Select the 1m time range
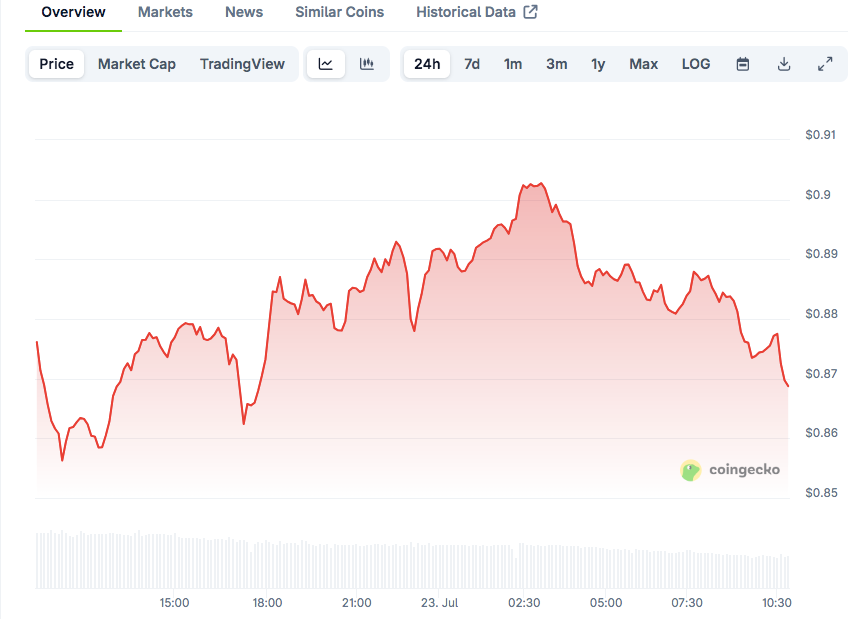 (513, 64)
